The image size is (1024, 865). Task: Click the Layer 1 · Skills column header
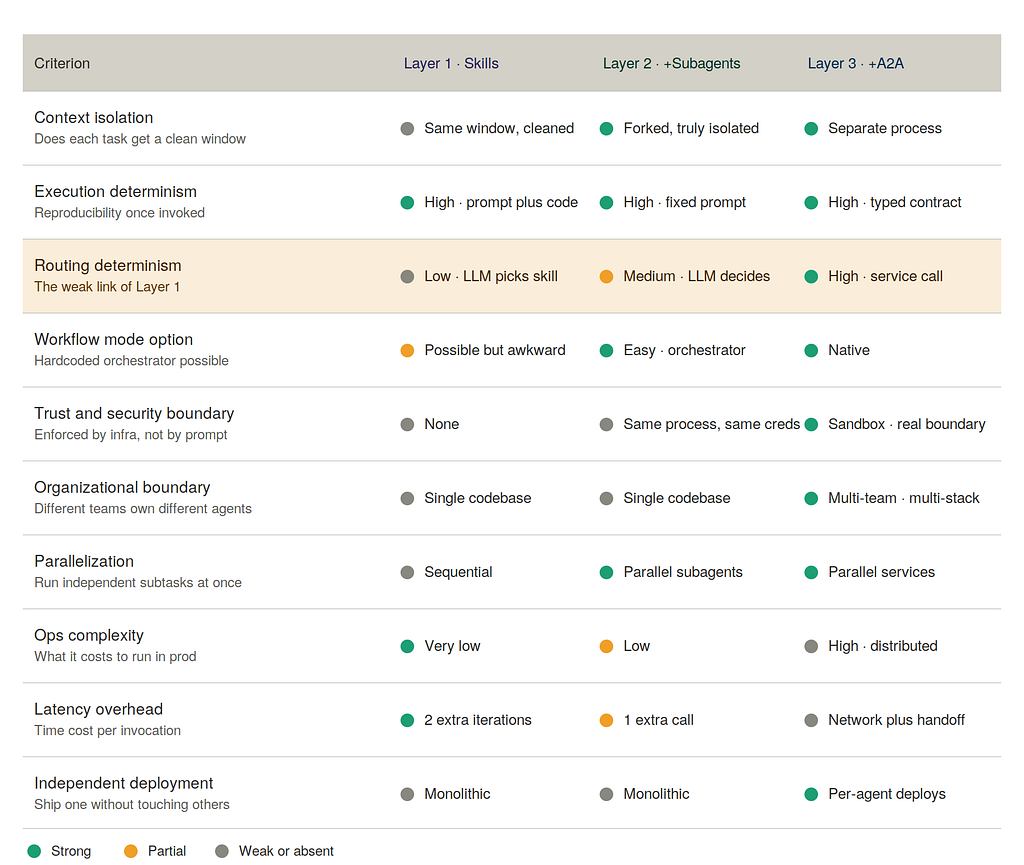(x=451, y=63)
